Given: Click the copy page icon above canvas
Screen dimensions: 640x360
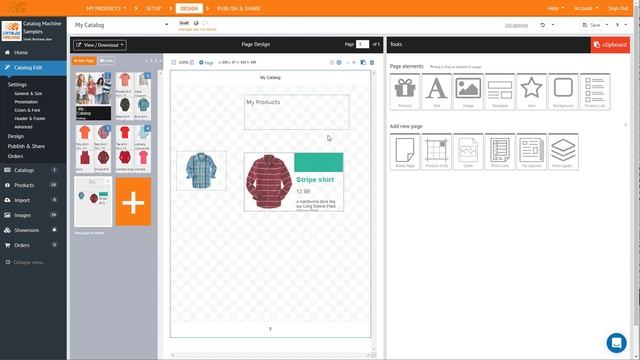Looking at the screenshot, I should 363,62.
